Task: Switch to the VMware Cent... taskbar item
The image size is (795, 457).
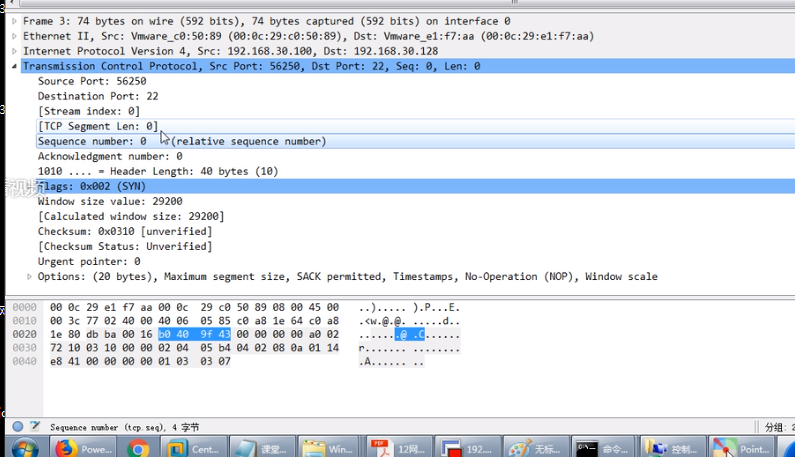Action: 194,447
